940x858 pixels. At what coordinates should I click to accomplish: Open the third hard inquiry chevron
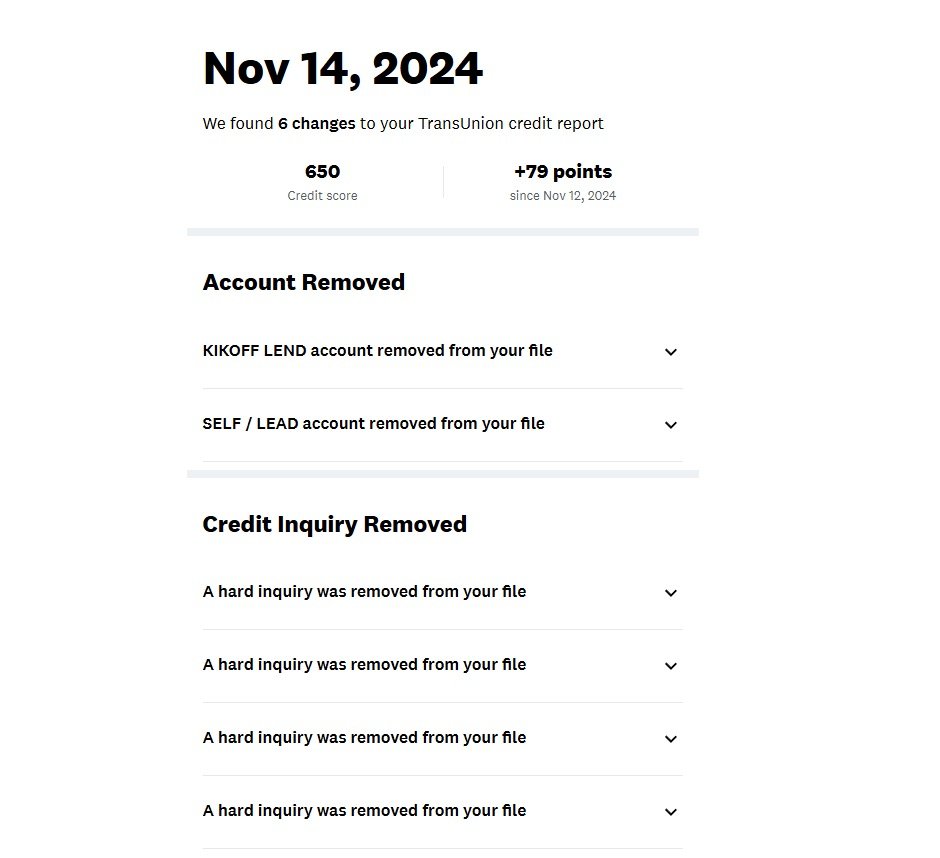(671, 739)
